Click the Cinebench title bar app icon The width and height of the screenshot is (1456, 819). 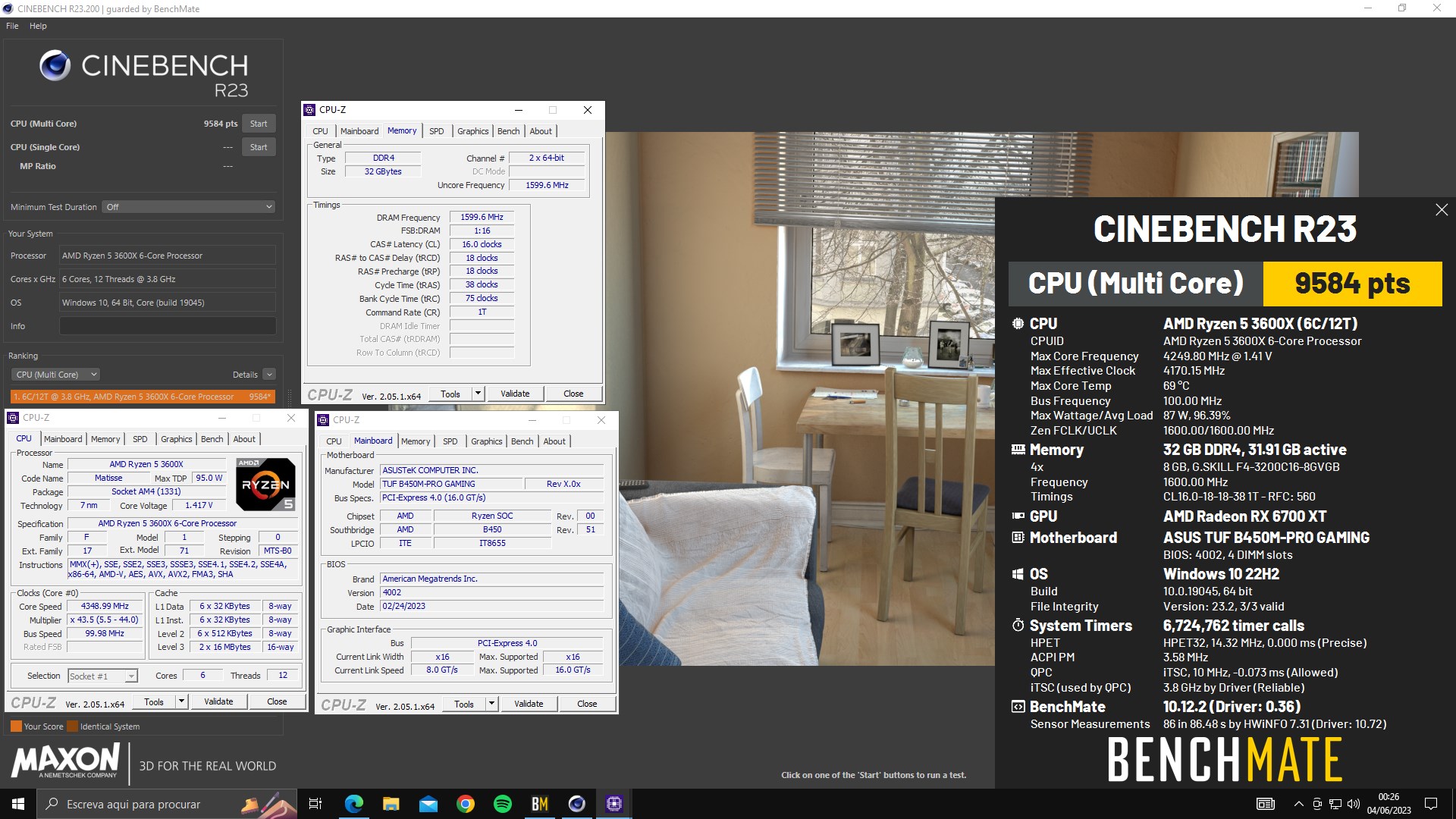tap(8, 8)
